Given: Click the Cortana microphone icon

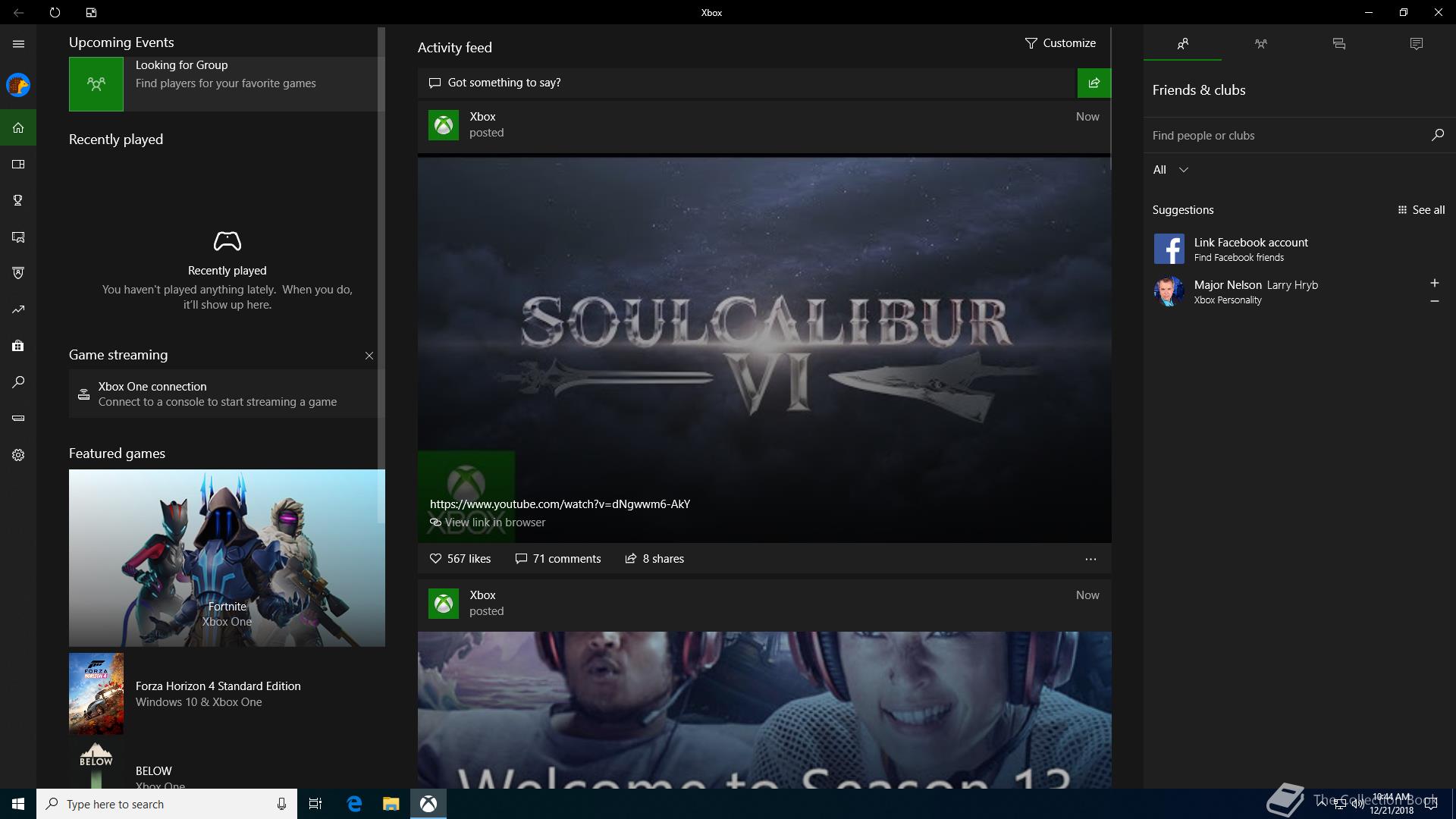Looking at the screenshot, I should tap(281, 804).
